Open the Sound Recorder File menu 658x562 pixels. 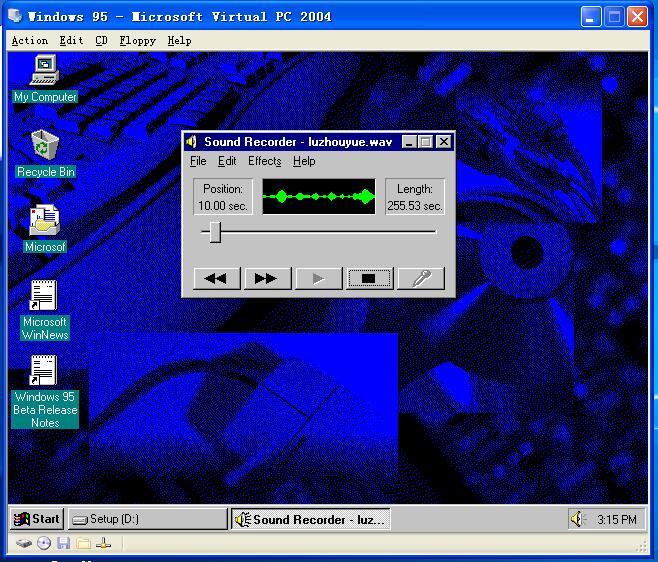198,161
